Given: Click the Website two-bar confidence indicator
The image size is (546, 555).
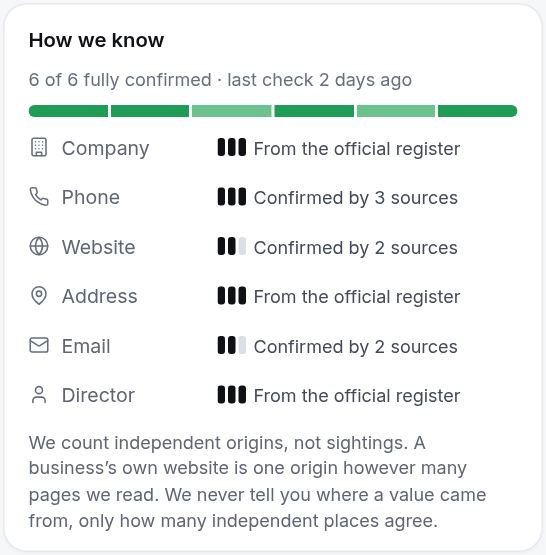Looking at the screenshot, I should pos(232,246).
